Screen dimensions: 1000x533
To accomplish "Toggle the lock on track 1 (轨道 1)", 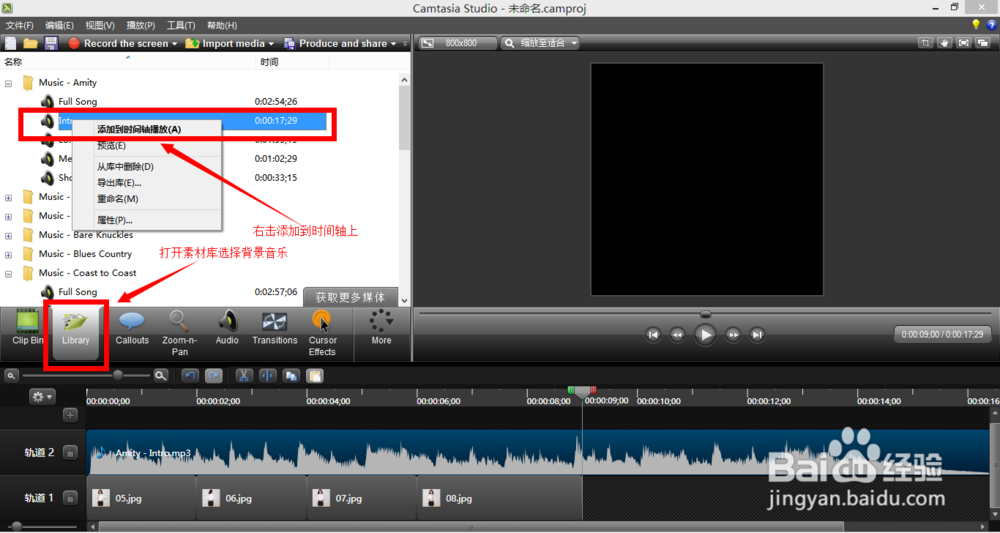I will (x=70, y=497).
